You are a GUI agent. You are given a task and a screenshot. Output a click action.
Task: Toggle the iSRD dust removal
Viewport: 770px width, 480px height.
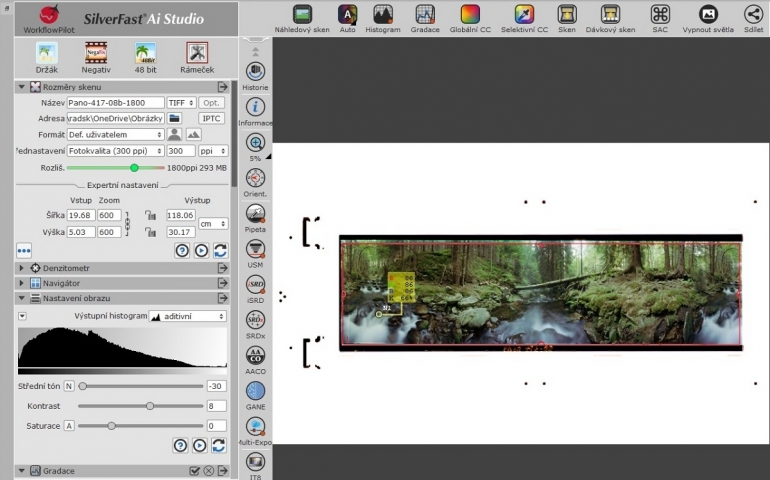255,284
